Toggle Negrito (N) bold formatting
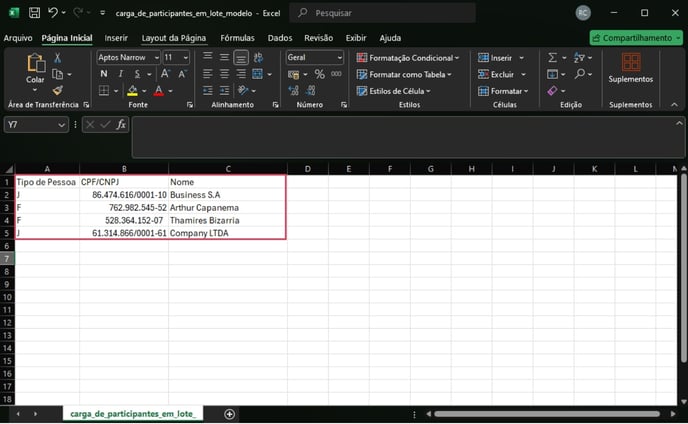 pos(104,74)
